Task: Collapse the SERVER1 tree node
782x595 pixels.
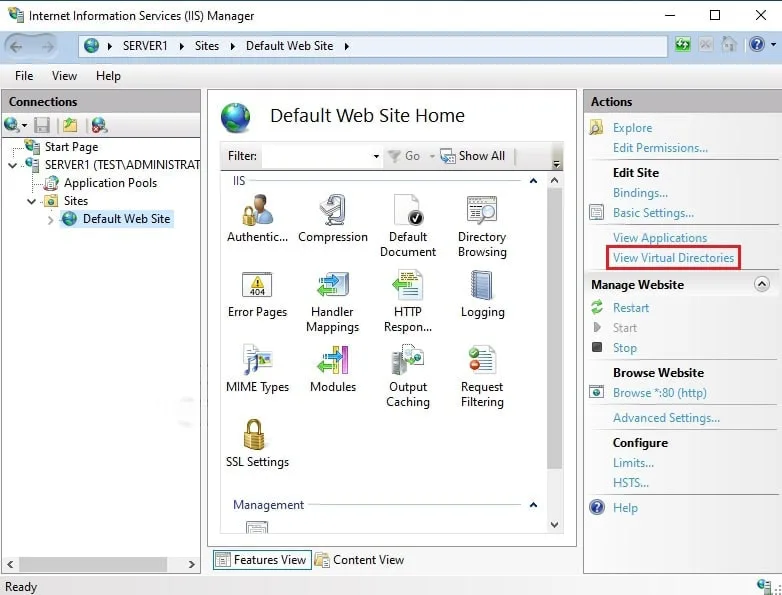Action: (13, 165)
